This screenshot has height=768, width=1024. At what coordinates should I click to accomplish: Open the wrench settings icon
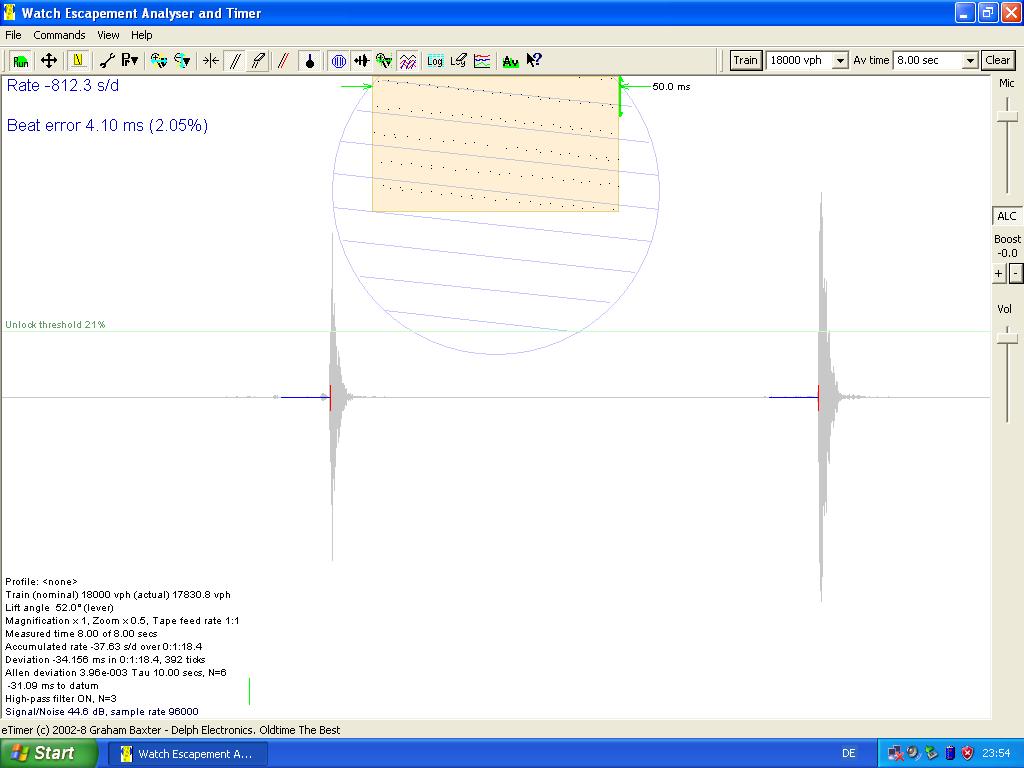tap(107, 61)
